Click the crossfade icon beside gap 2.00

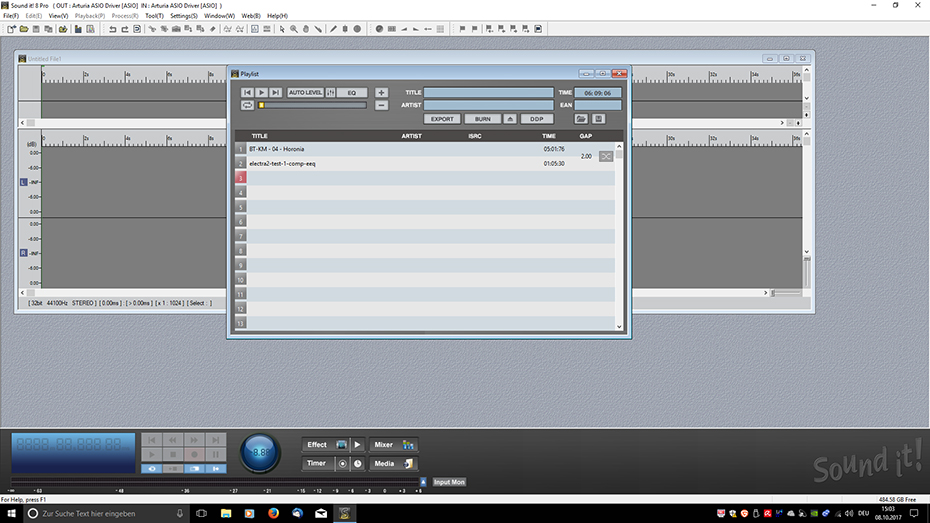[x=606, y=157]
